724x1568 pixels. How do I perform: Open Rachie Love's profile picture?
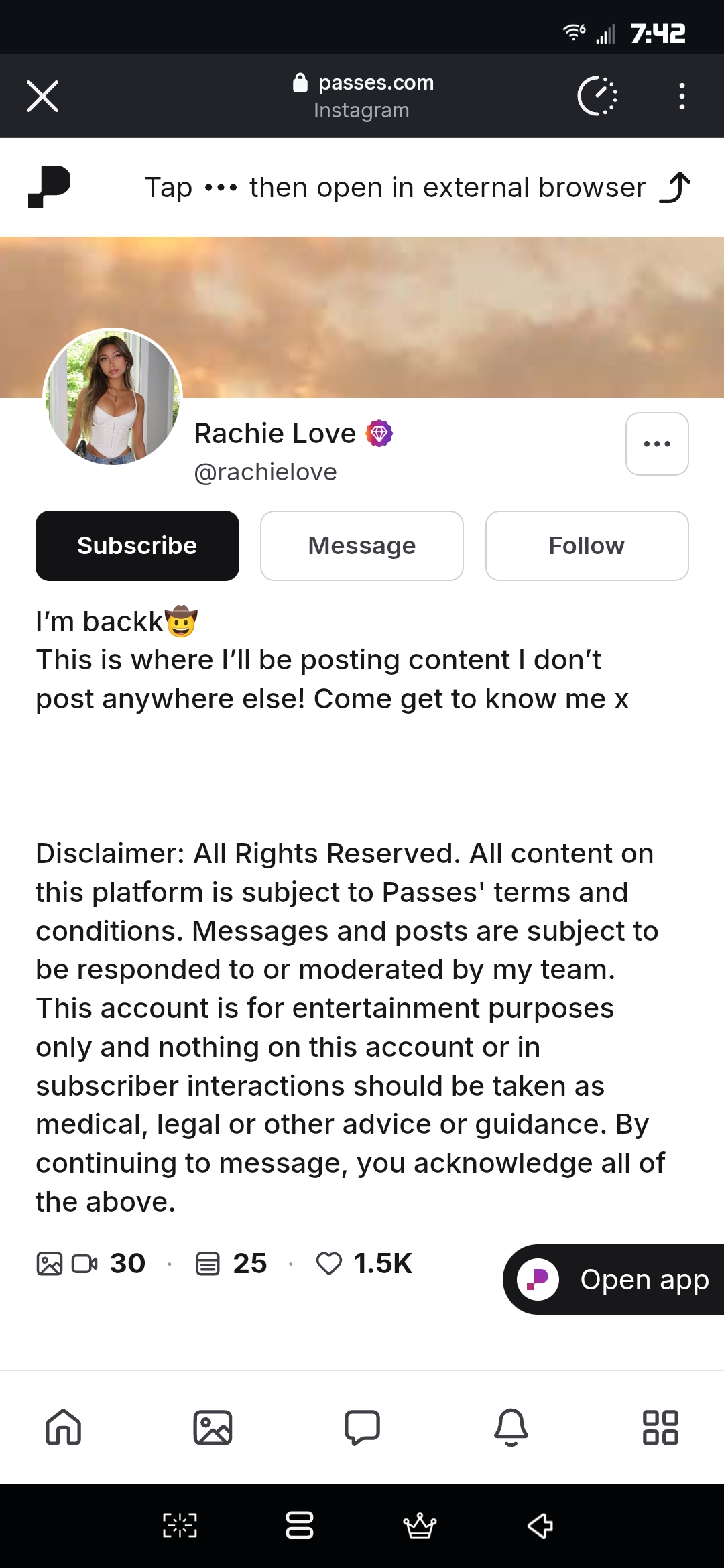point(113,397)
